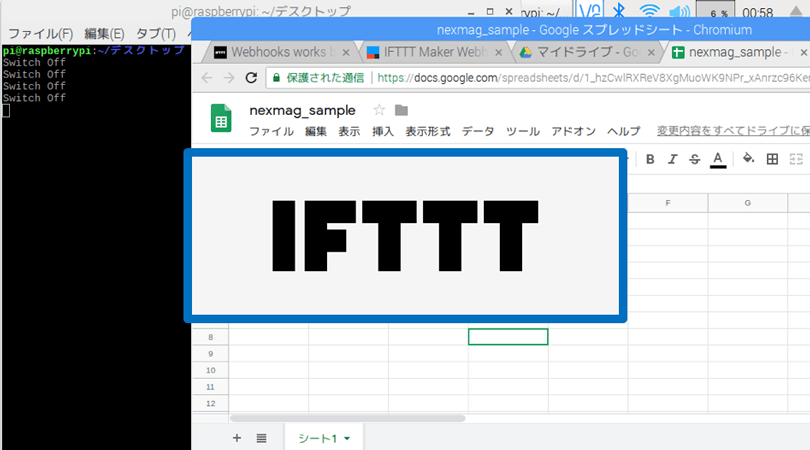
Task: Click the eject tray icon
Action: point(796,11)
